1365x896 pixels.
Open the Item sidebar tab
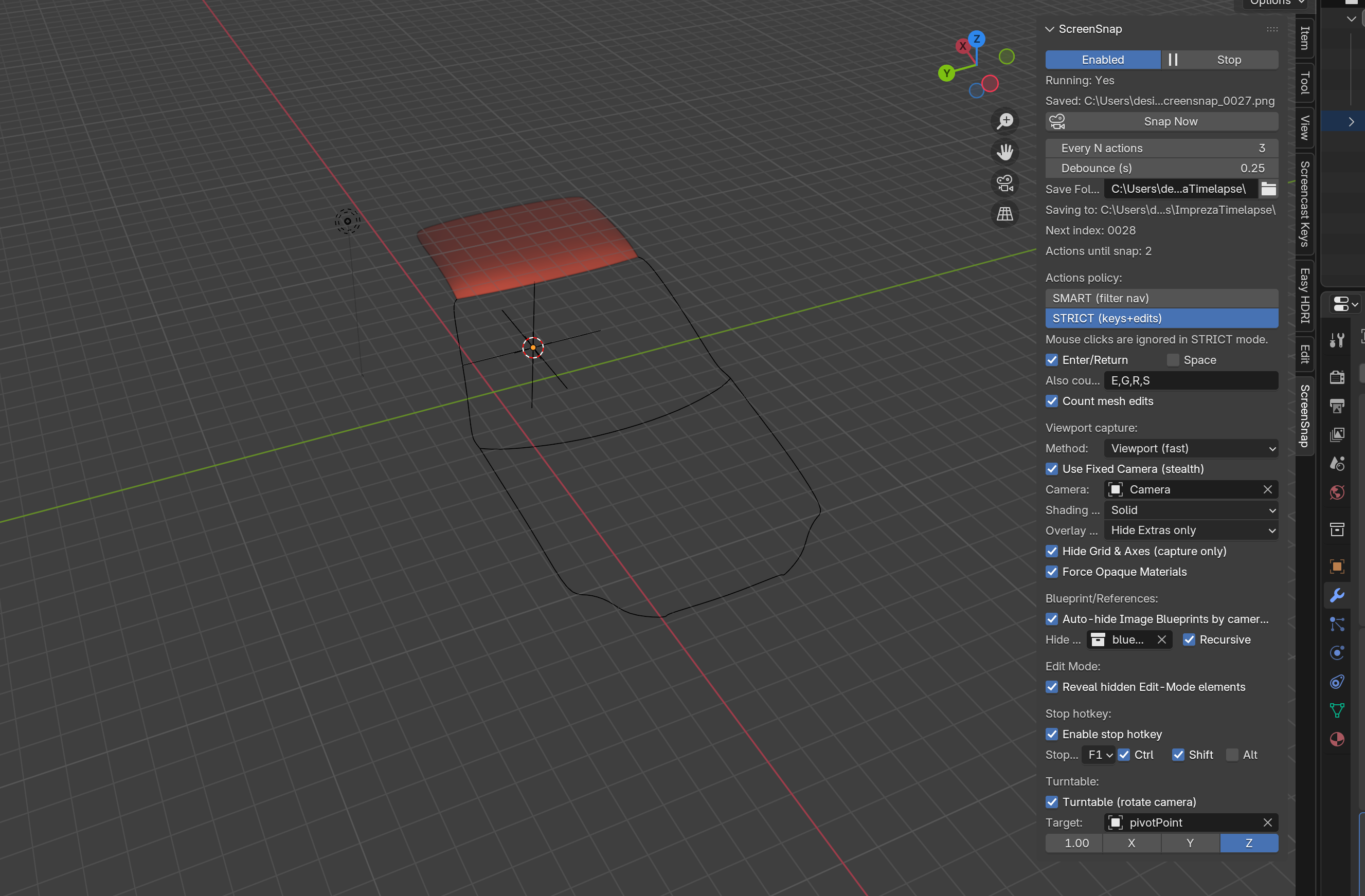[1304, 38]
